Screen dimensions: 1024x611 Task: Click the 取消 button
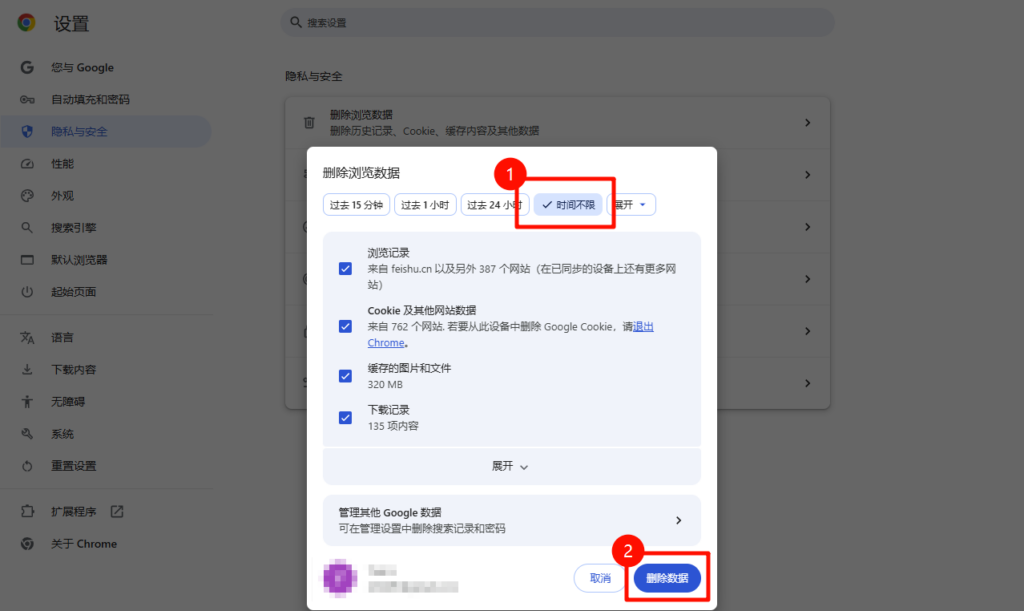pos(600,578)
